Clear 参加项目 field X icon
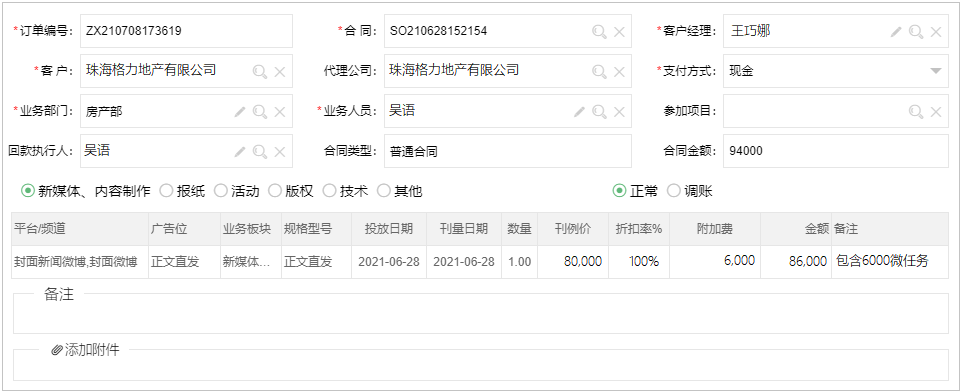This screenshot has height=392, width=961. 936,111
